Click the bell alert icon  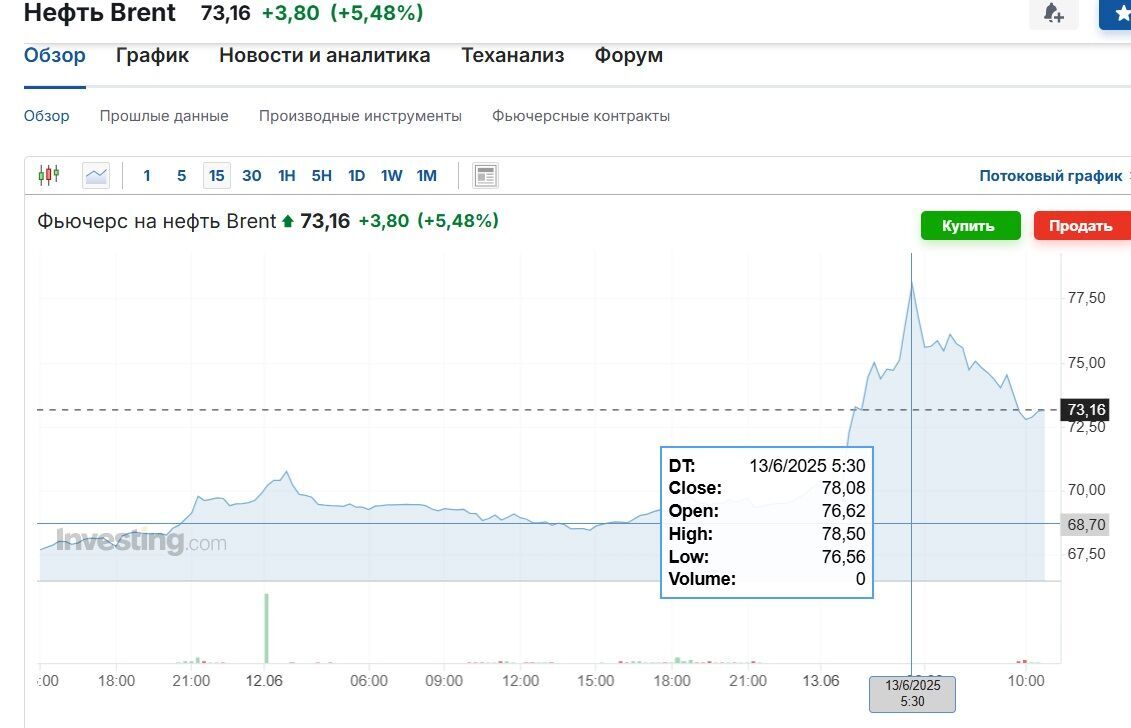tap(1053, 13)
